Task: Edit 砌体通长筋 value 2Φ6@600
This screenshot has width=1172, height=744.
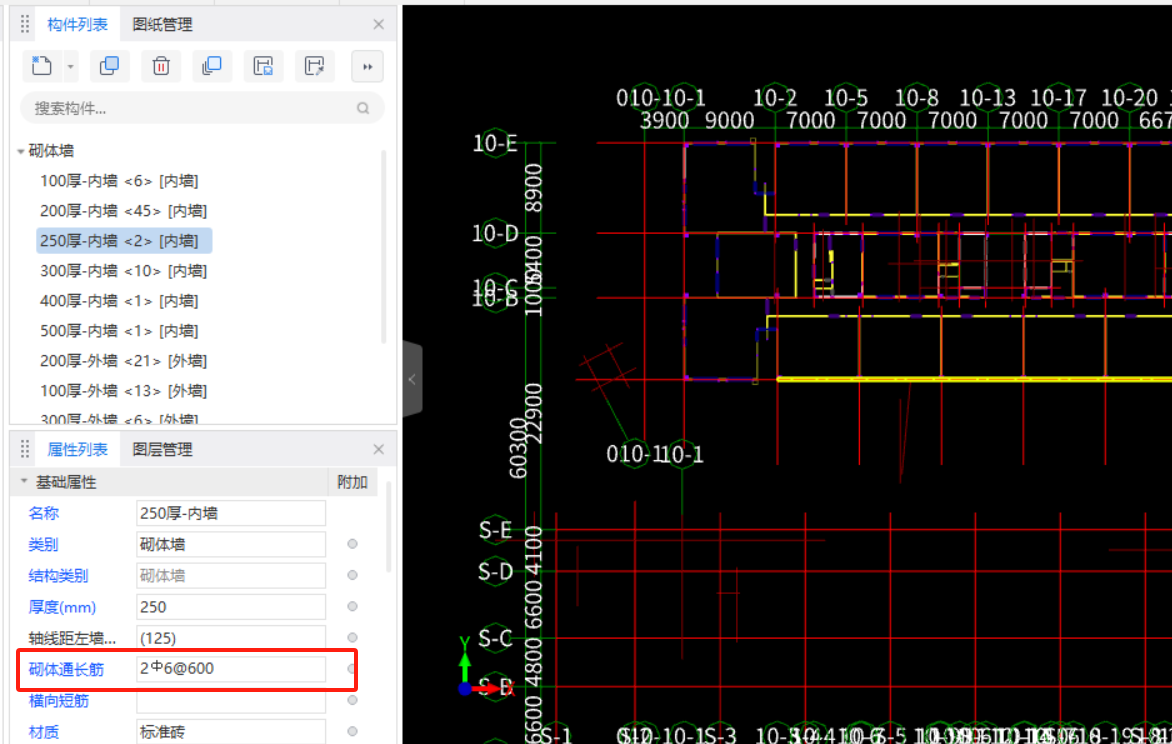Action: click(x=231, y=668)
